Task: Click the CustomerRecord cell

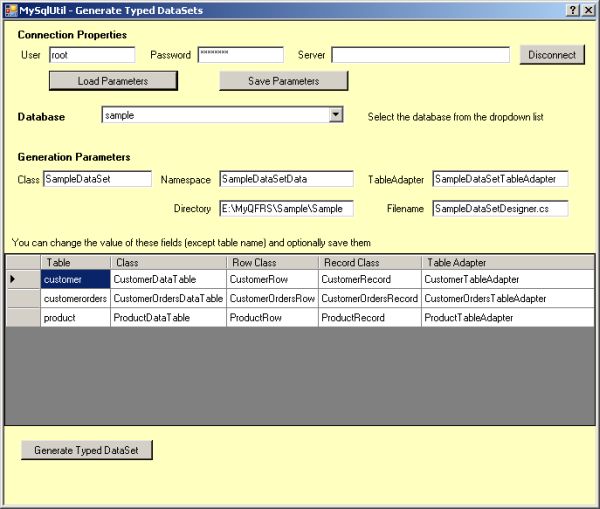Action: (x=370, y=279)
